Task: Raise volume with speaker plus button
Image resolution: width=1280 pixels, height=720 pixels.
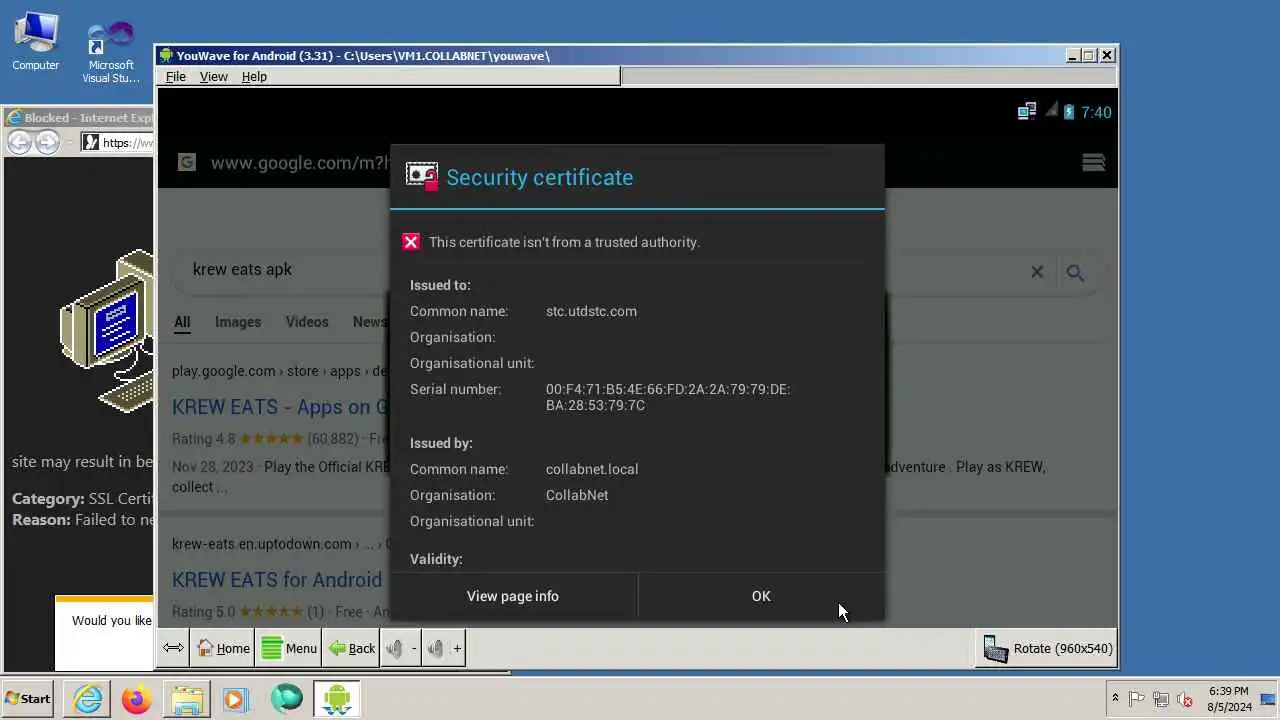Action: [x=444, y=648]
